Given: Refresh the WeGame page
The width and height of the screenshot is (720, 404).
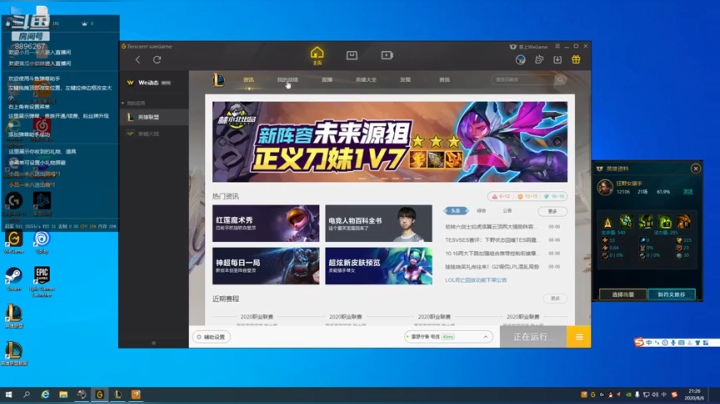Looking at the screenshot, I should tap(157, 60).
